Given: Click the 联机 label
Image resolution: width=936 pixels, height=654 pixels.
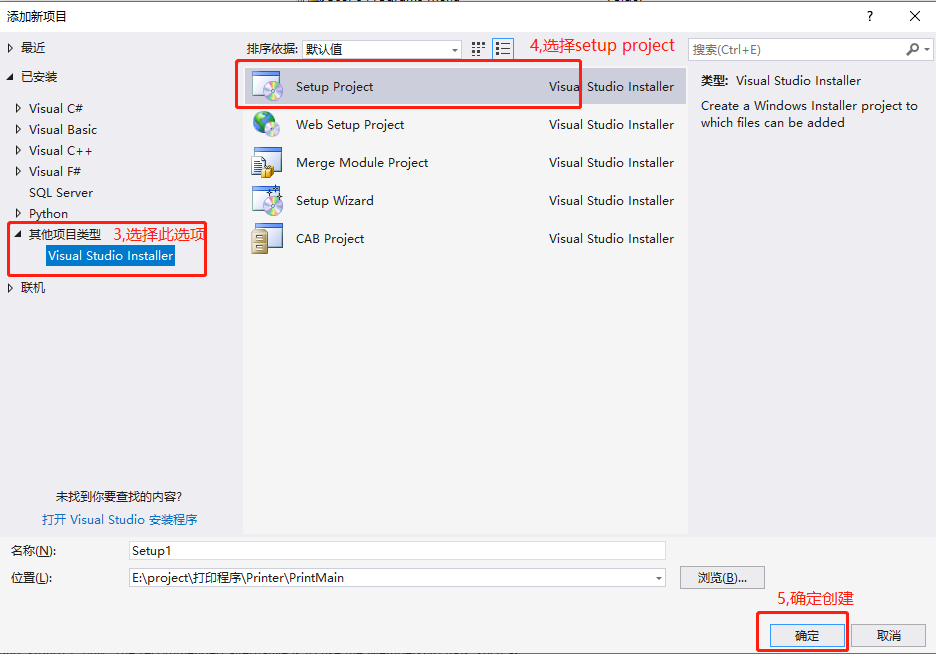Looking at the screenshot, I should click(33, 288).
